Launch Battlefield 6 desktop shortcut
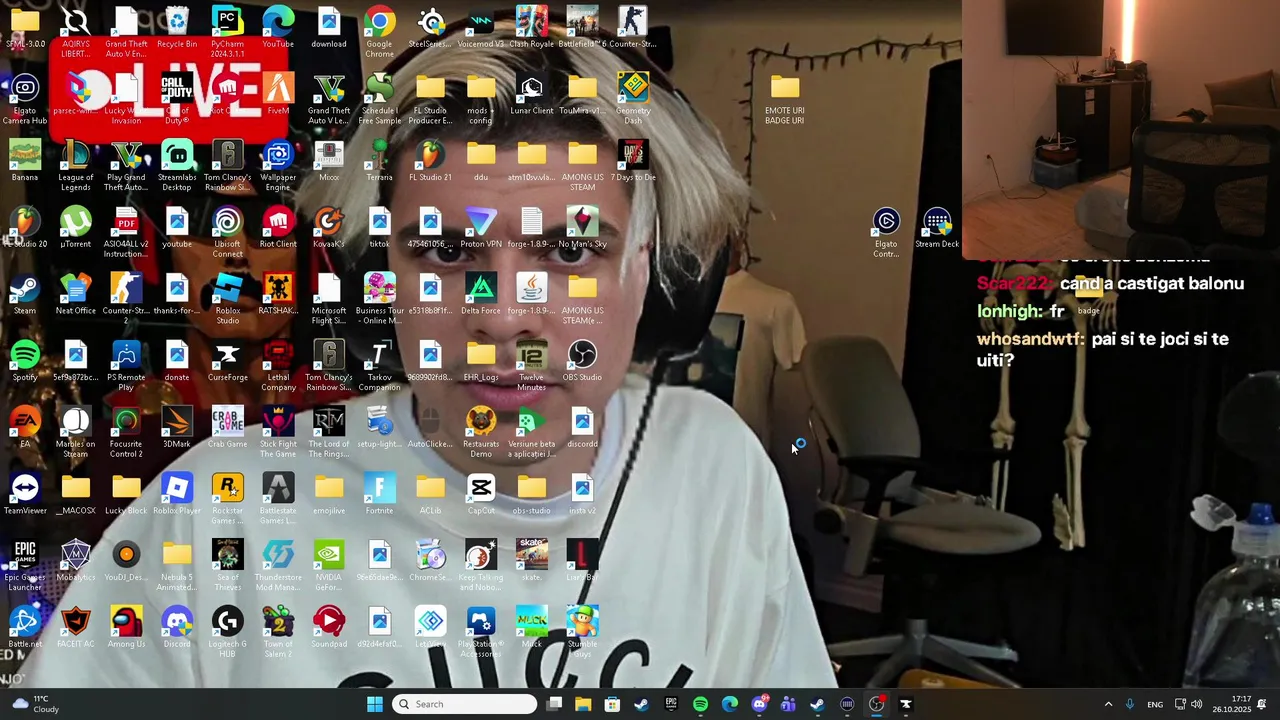Image resolution: width=1280 pixels, height=720 pixels. (582, 27)
